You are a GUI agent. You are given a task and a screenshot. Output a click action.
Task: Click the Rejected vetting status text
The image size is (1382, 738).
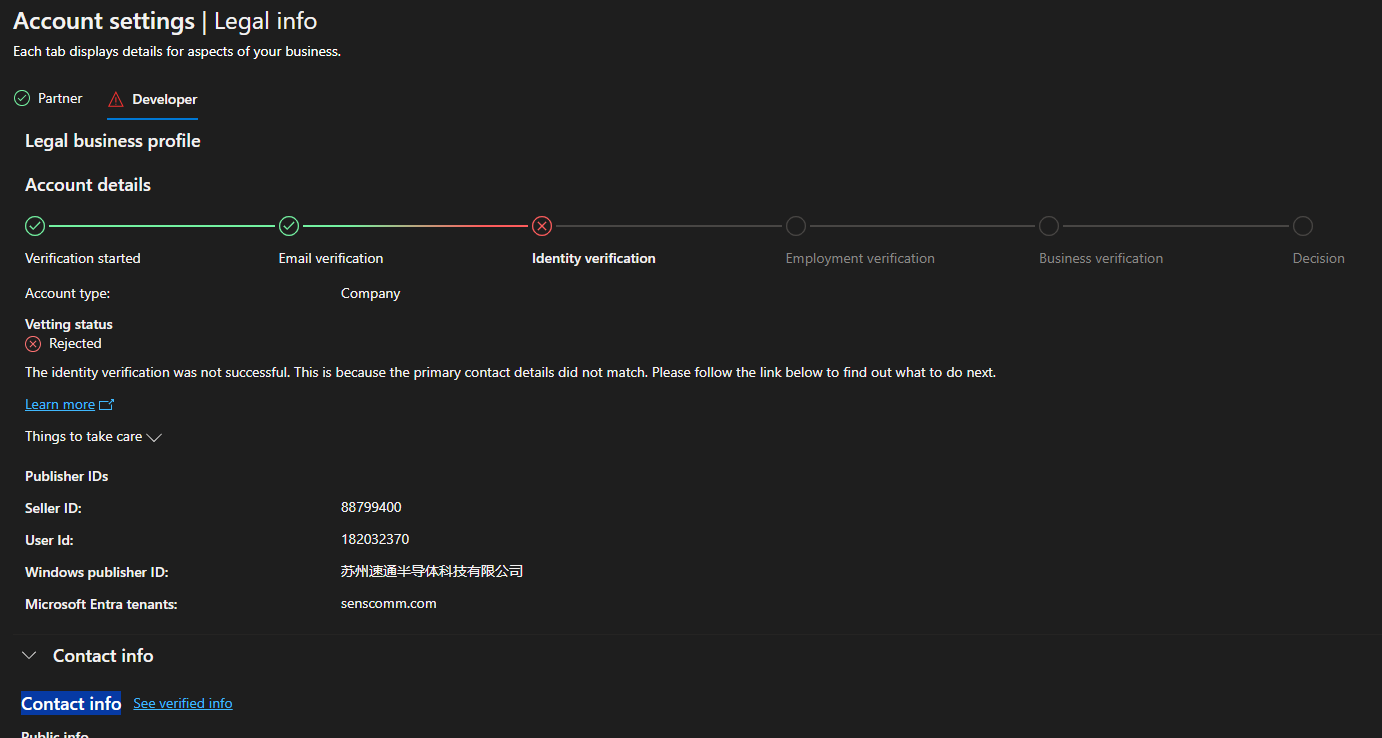click(x=75, y=343)
